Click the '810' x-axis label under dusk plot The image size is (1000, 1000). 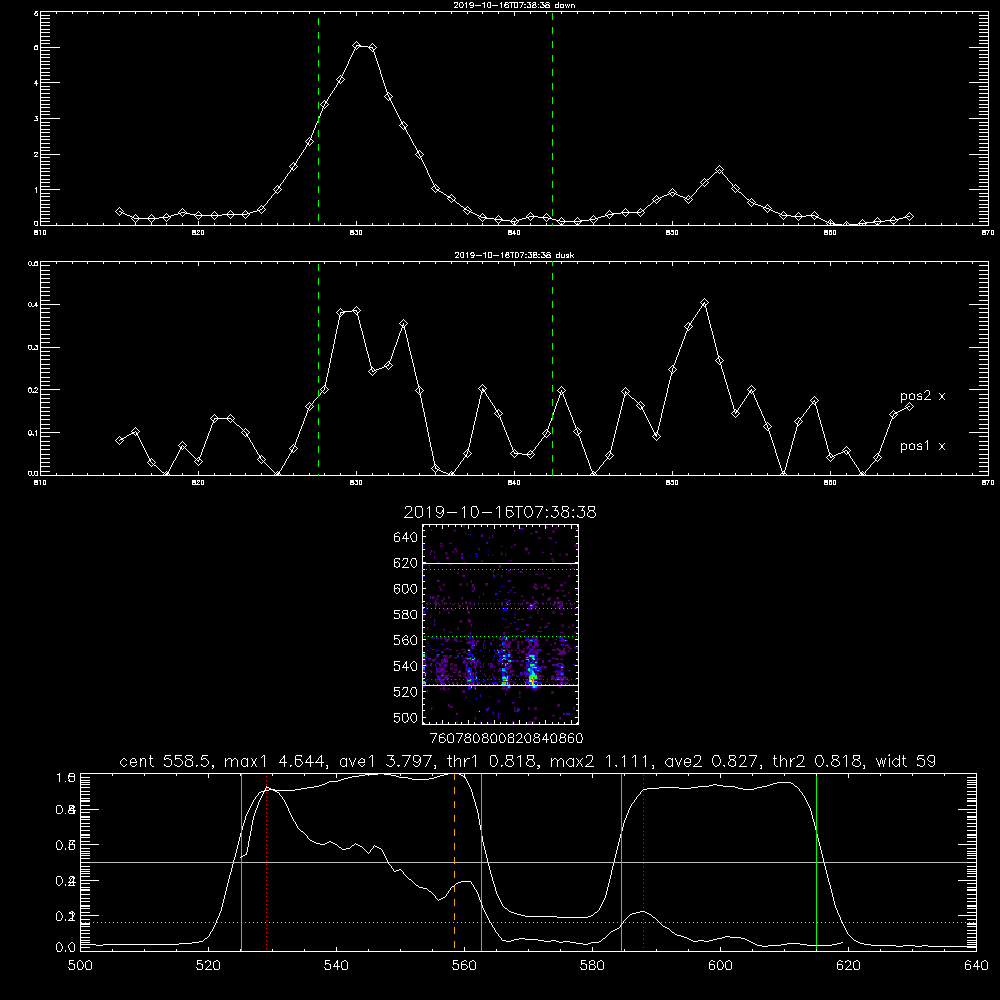pyautogui.click(x=40, y=483)
